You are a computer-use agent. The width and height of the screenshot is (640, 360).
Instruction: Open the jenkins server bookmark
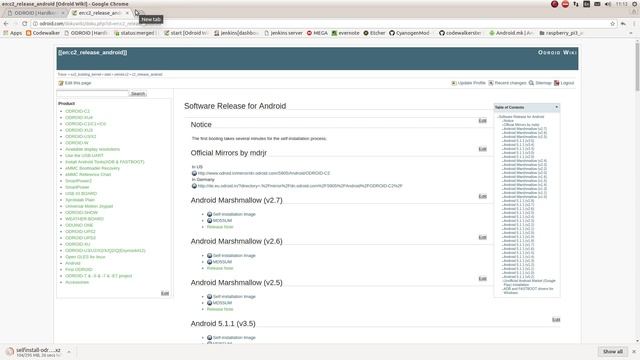pyautogui.click(x=283, y=33)
